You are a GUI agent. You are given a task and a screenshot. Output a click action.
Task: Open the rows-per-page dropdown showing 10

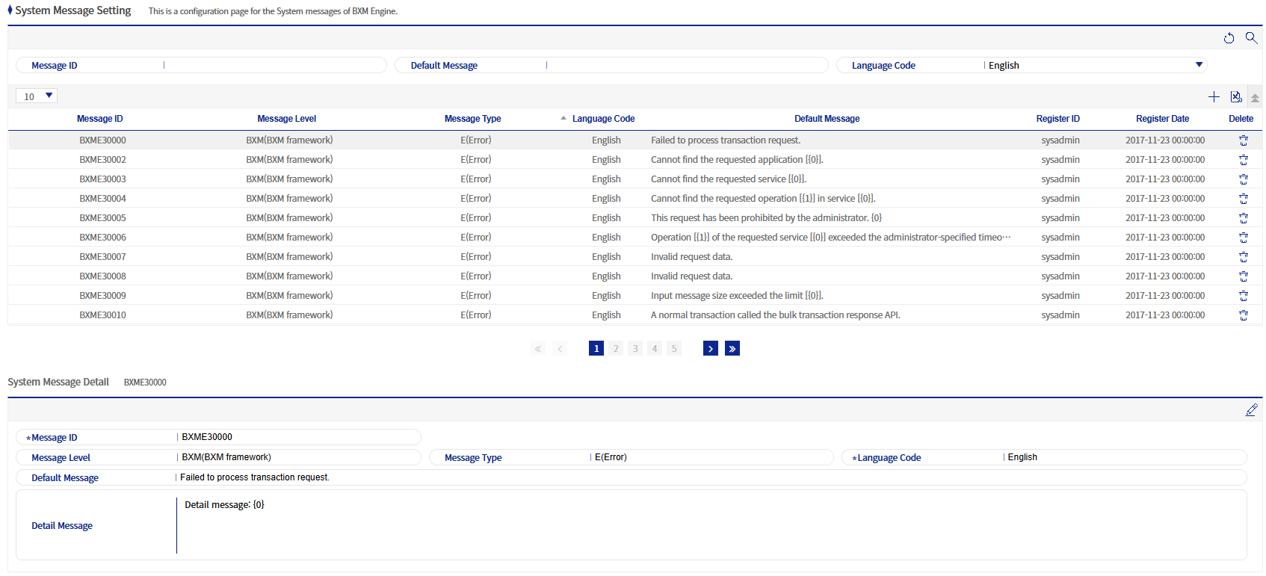tap(37, 96)
